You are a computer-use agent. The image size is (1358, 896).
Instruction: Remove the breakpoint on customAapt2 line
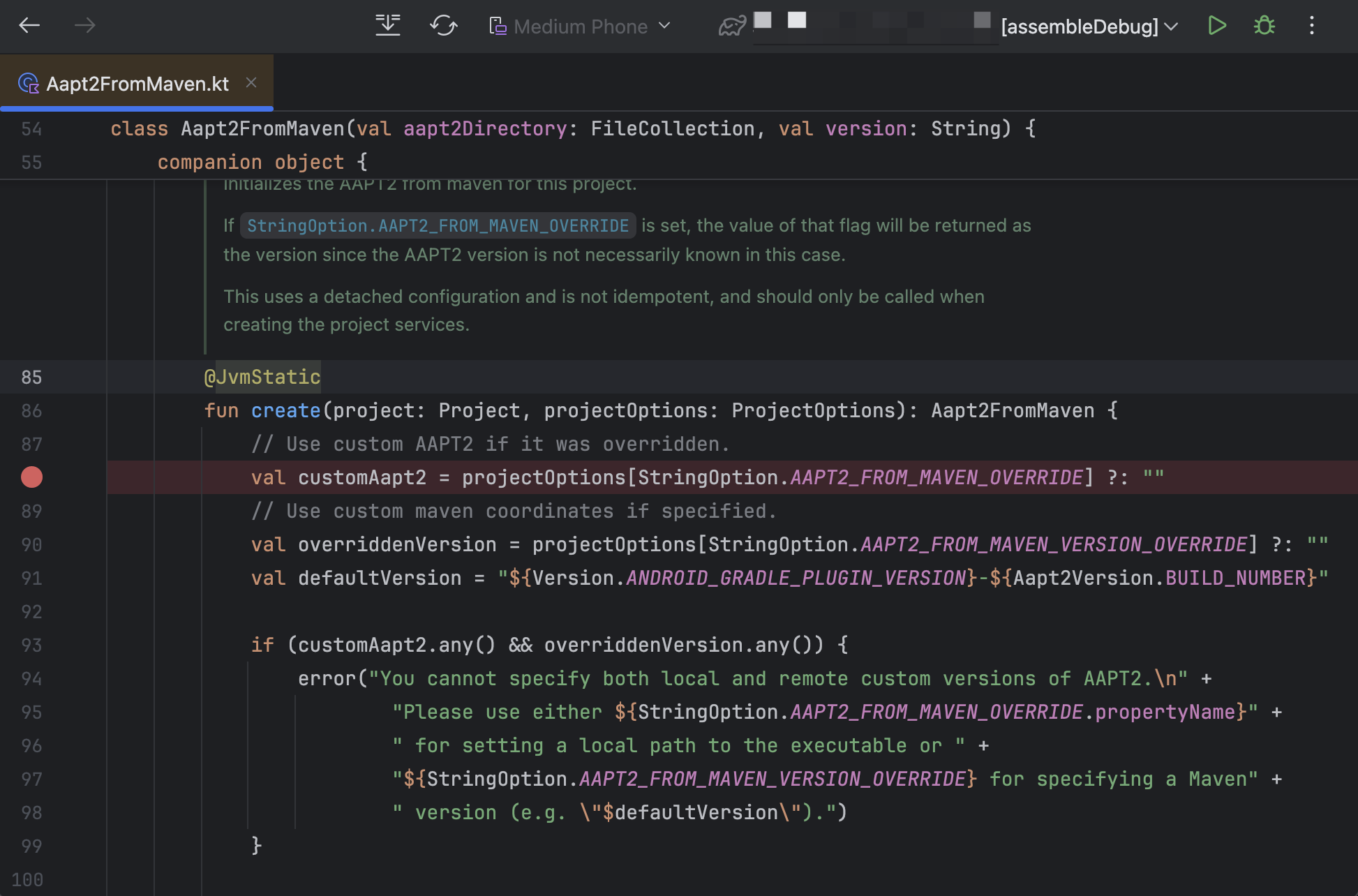point(31,477)
